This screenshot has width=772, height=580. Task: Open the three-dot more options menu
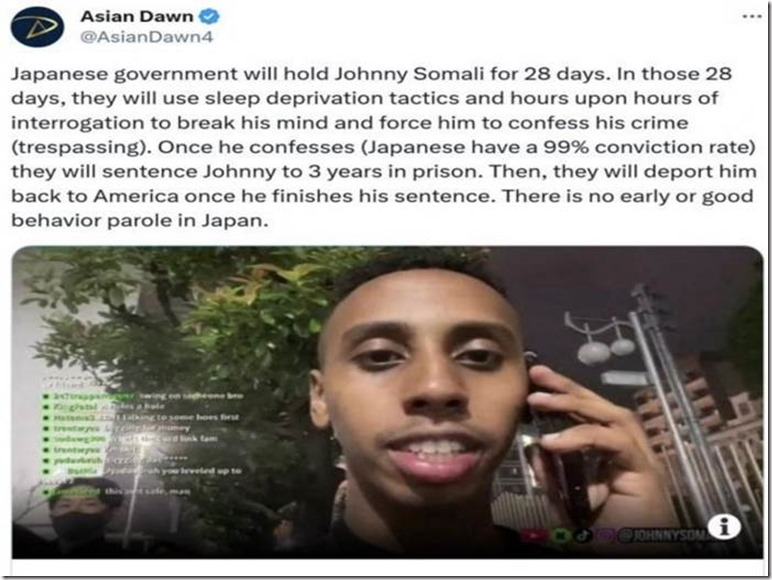click(752, 17)
